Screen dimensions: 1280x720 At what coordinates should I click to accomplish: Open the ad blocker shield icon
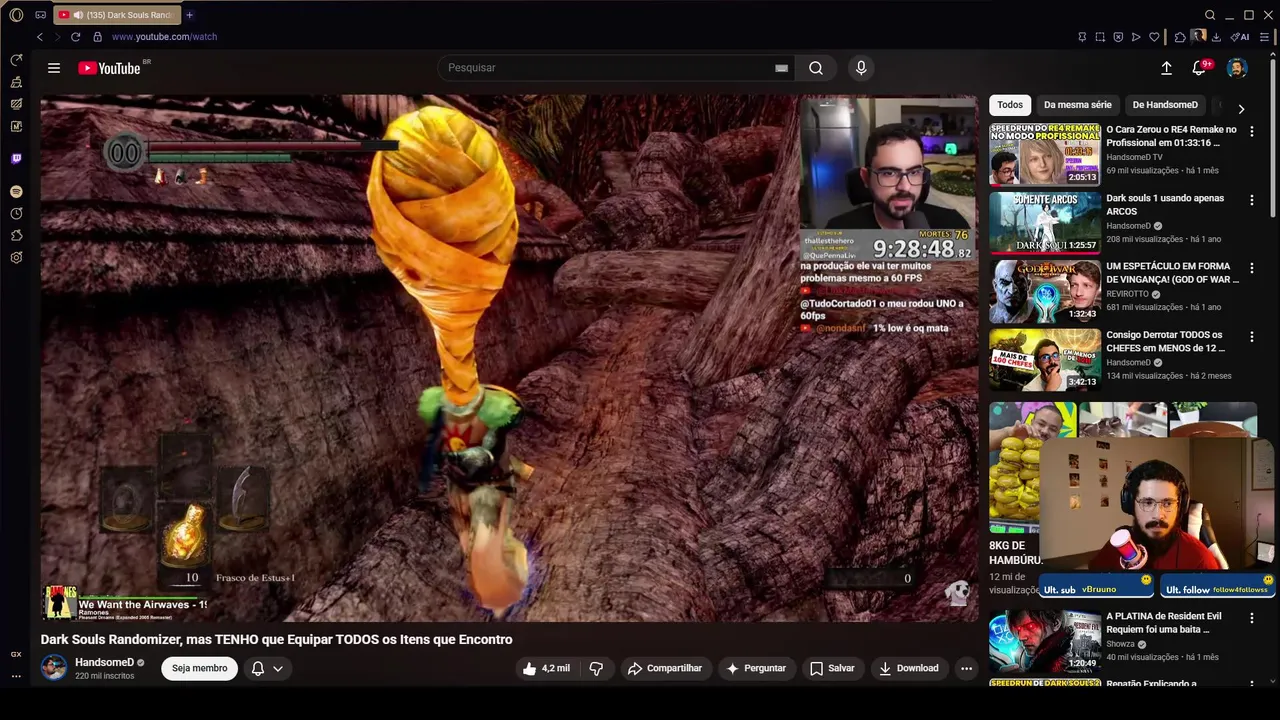1118,37
